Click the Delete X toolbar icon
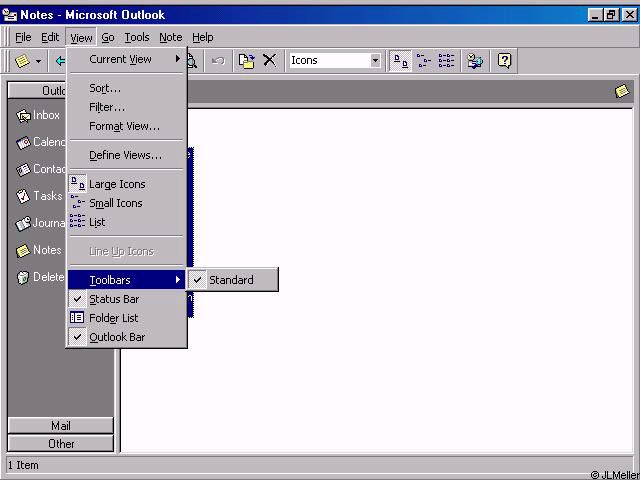Screen dimensions: 640x480 [269, 60]
